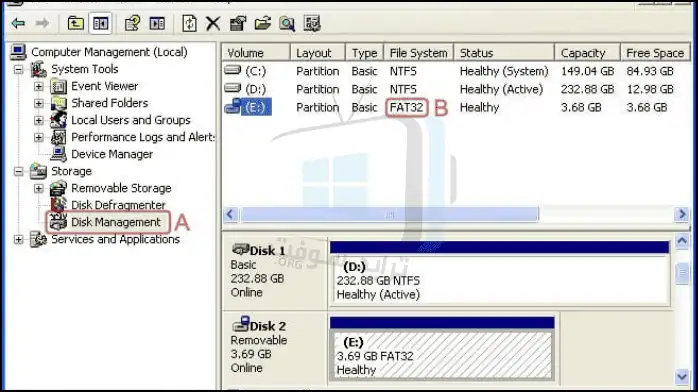Click the magnifier Explore toolbar icon
The image size is (698, 392).
(287, 24)
